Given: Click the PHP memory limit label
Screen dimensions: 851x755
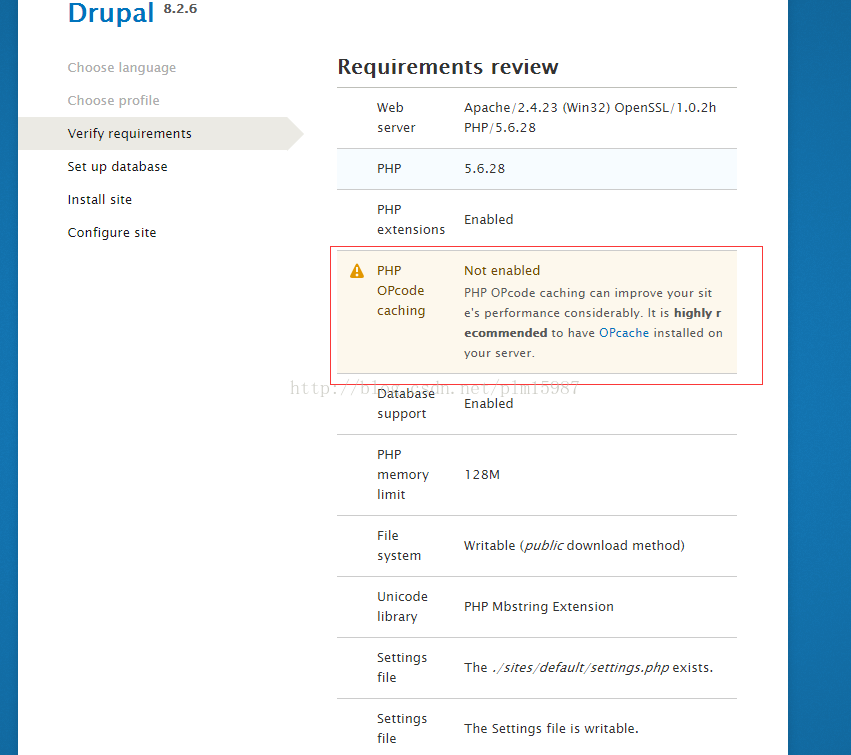Looking at the screenshot, I should click(x=403, y=475).
